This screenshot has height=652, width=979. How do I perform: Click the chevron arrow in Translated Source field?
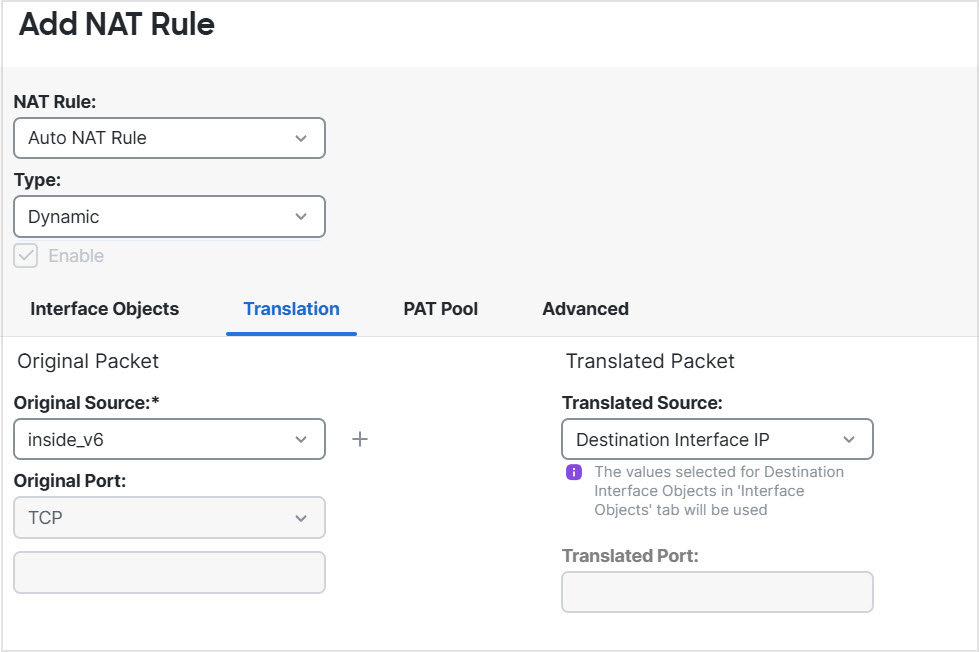(849, 439)
